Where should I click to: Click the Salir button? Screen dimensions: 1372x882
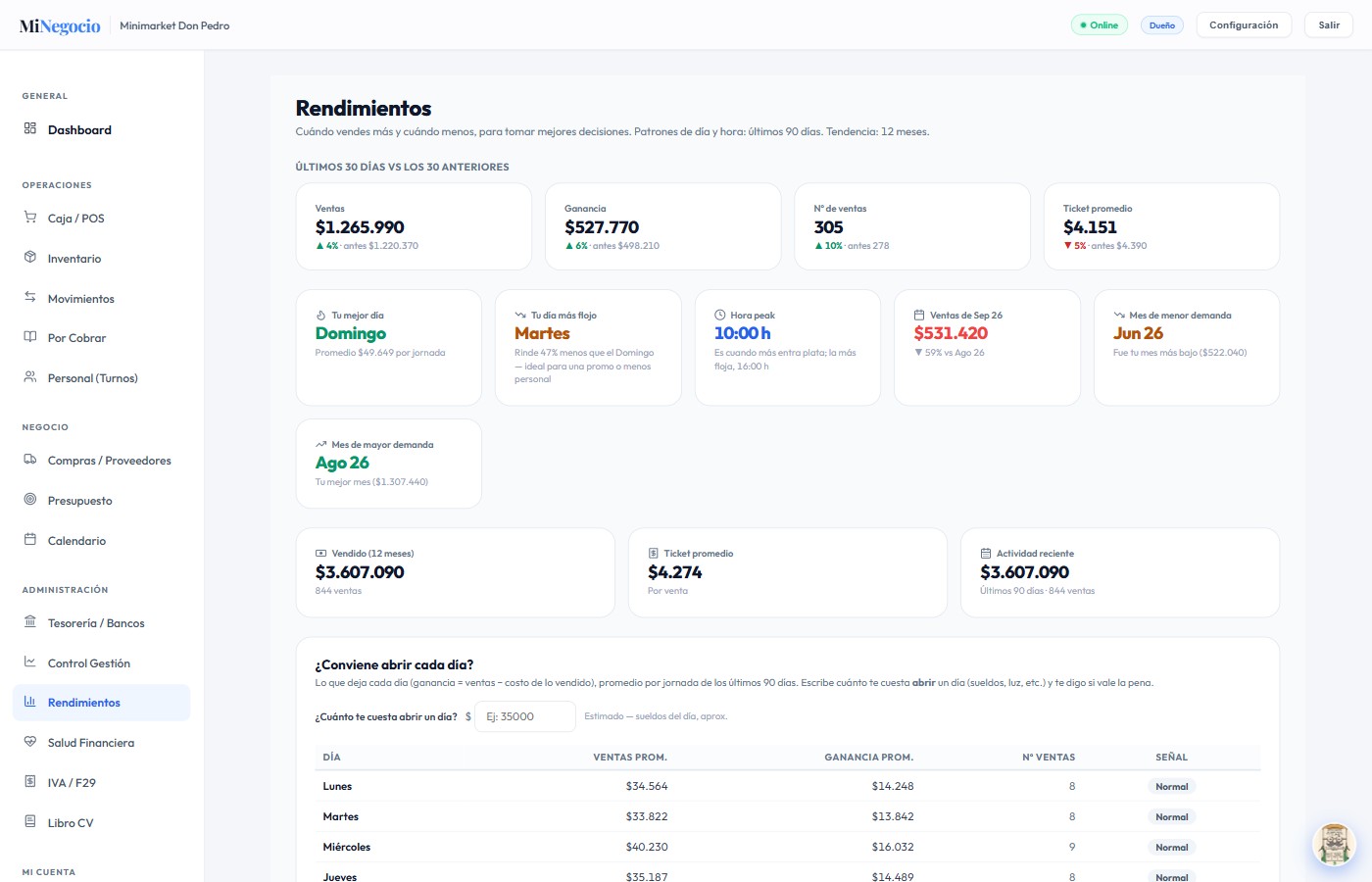[x=1329, y=25]
